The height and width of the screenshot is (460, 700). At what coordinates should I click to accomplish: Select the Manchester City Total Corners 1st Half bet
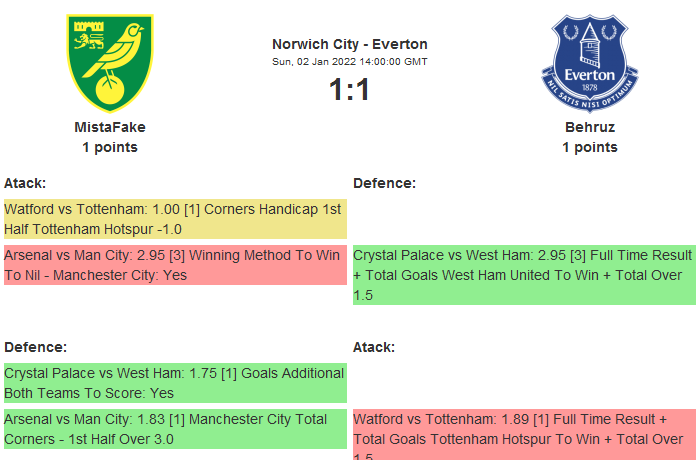(175, 429)
